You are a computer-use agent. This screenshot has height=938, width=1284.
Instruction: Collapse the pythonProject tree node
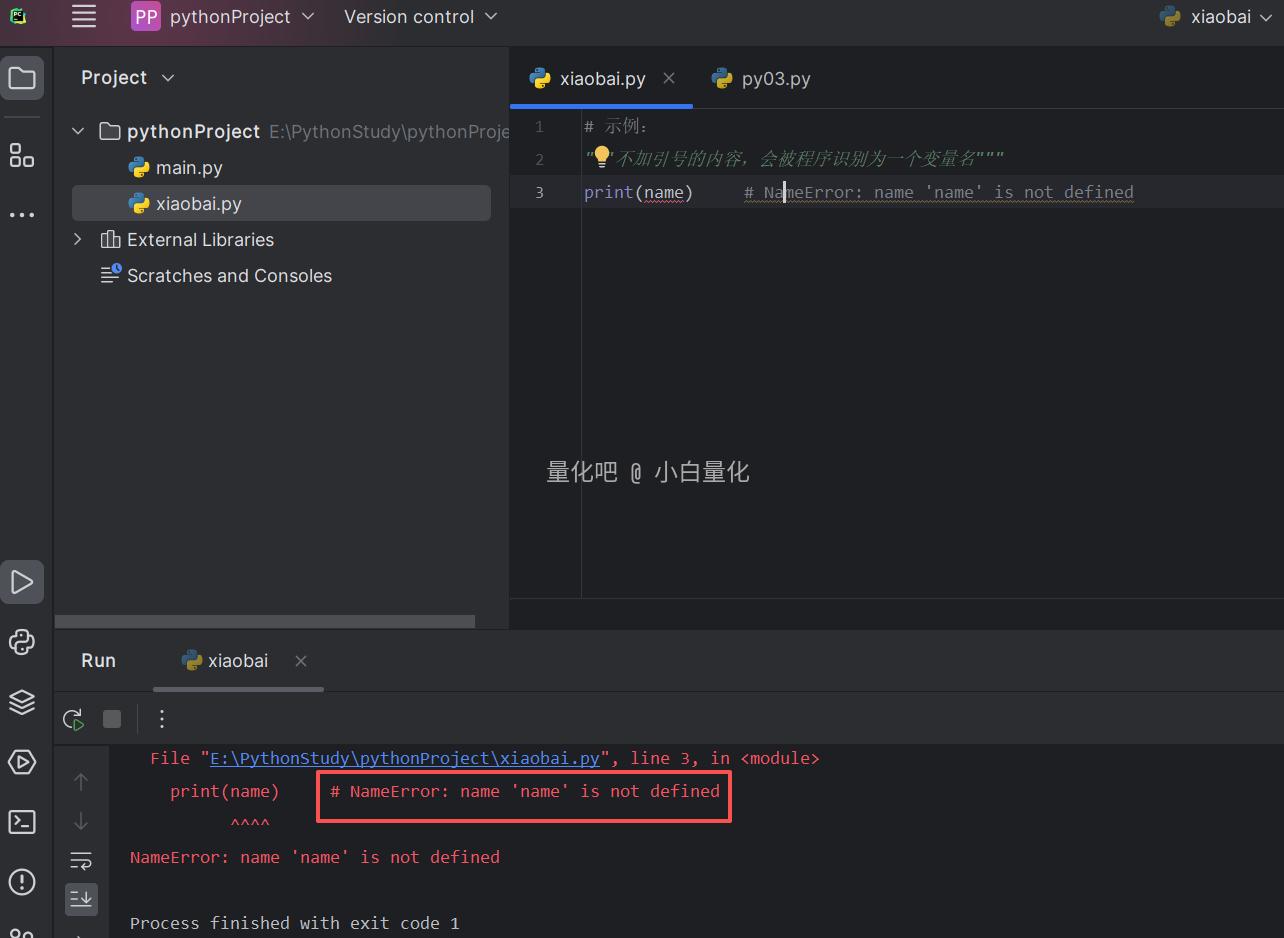pyautogui.click(x=78, y=132)
